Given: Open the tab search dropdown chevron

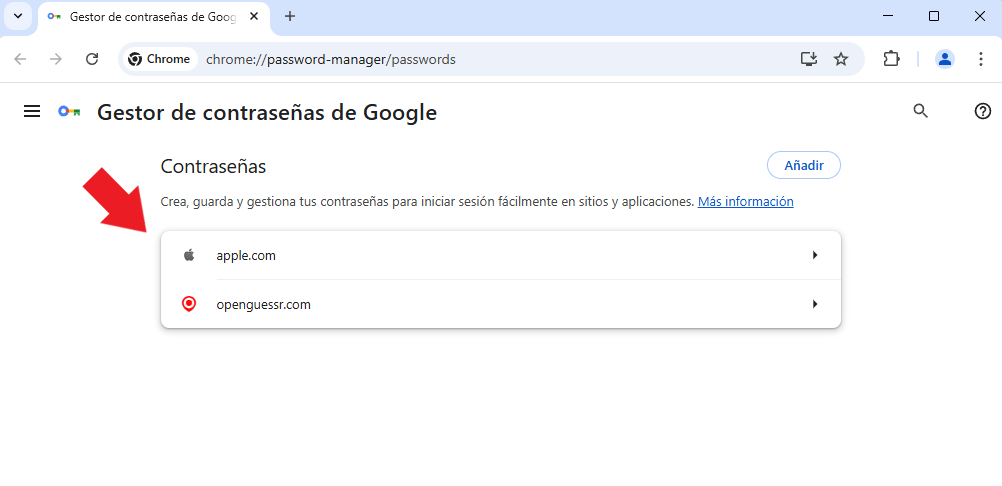Looking at the screenshot, I should [18, 16].
